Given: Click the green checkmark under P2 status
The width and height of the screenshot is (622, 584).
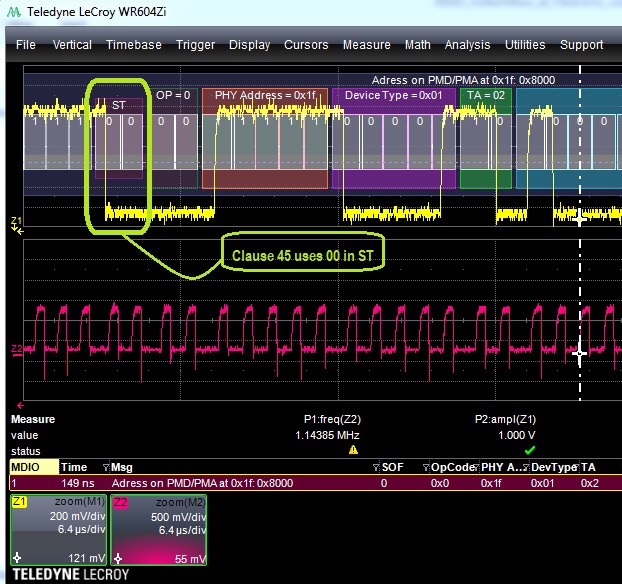Looking at the screenshot, I should pyautogui.click(x=529, y=450).
